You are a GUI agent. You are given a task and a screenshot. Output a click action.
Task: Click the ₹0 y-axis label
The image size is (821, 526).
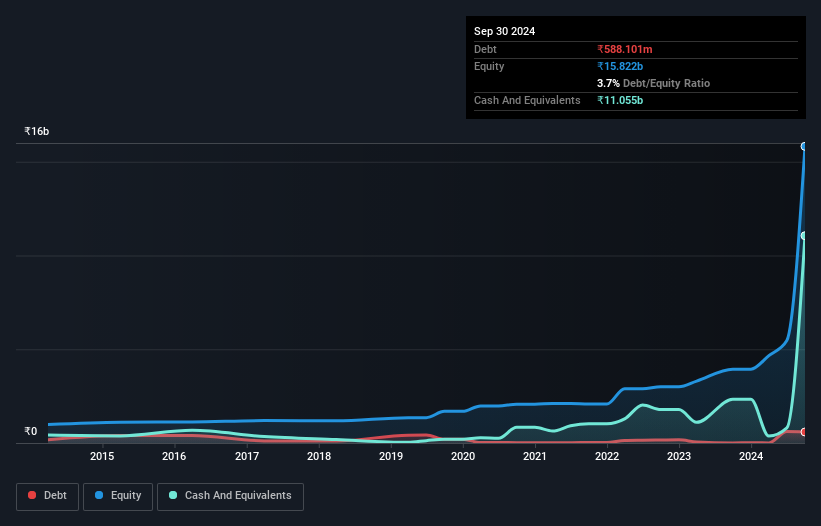pyautogui.click(x=31, y=431)
